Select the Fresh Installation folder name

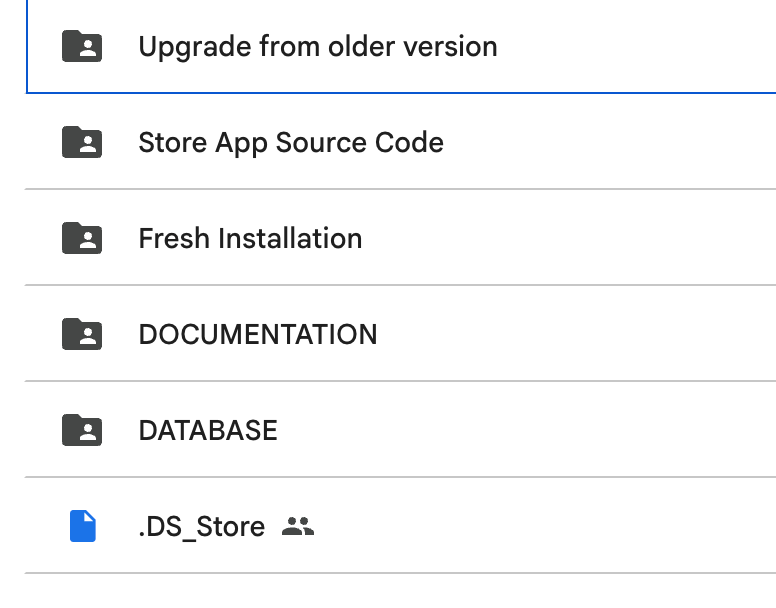(x=250, y=238)
